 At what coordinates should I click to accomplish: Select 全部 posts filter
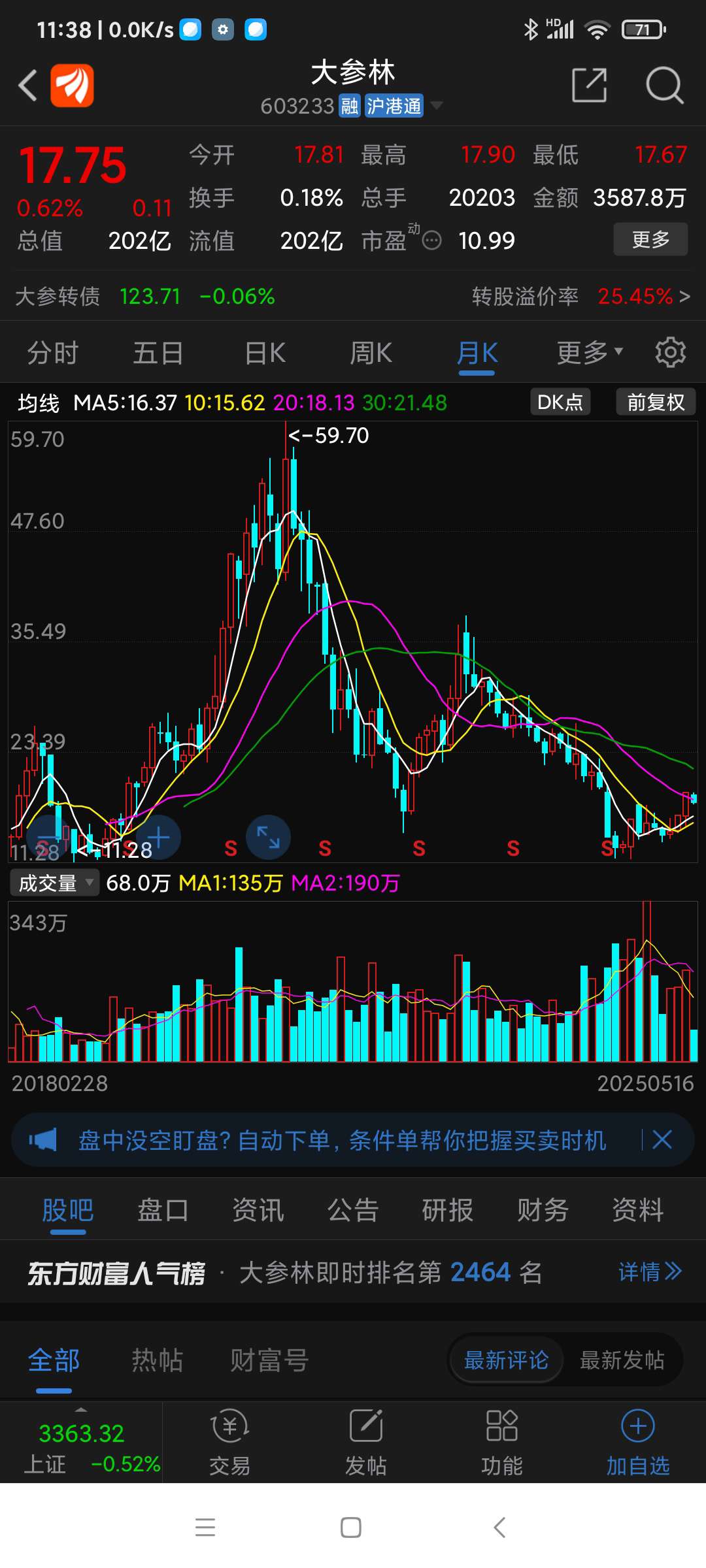click(x=54, y=1360)
